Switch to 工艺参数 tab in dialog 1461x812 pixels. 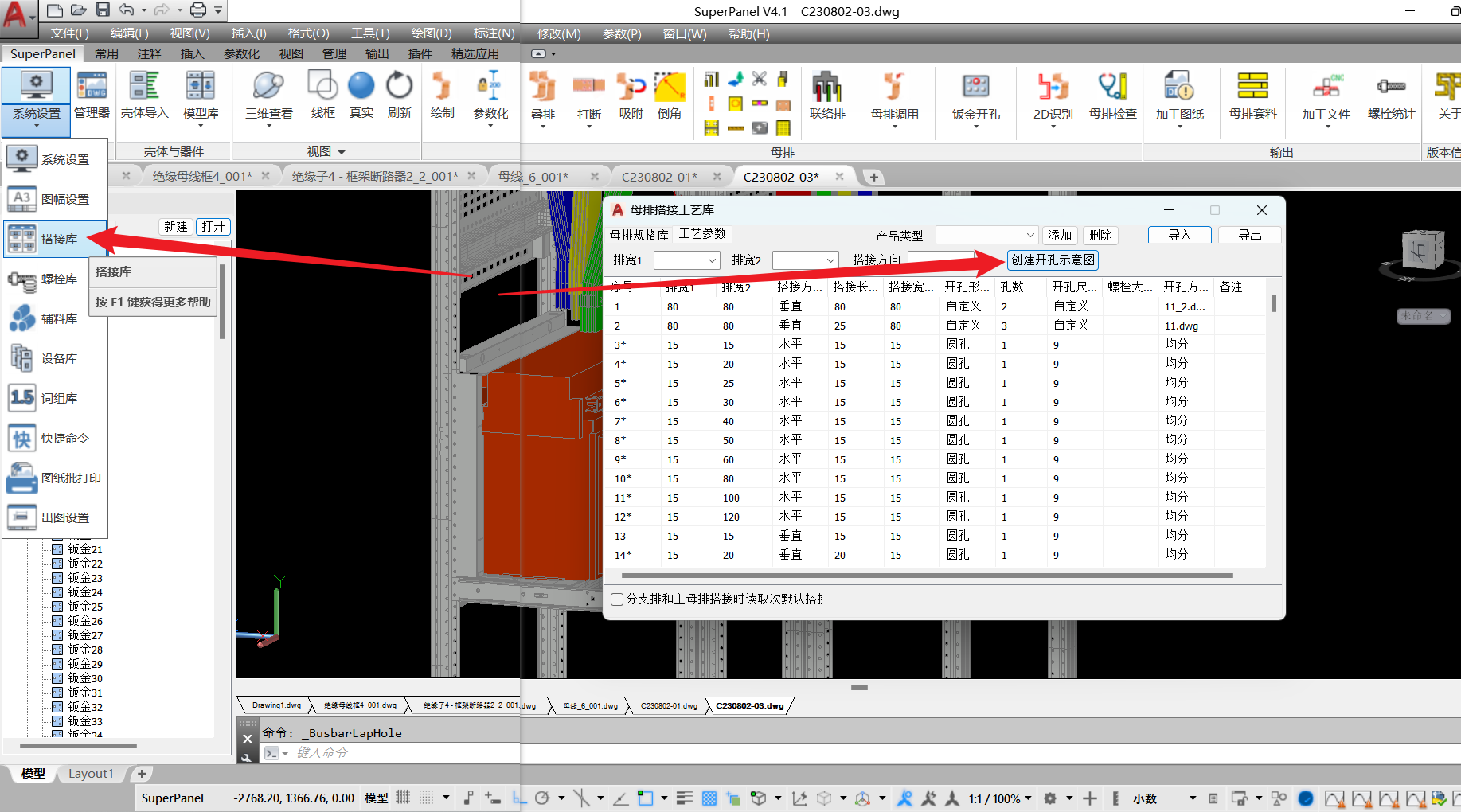click(x=701, y=233)
